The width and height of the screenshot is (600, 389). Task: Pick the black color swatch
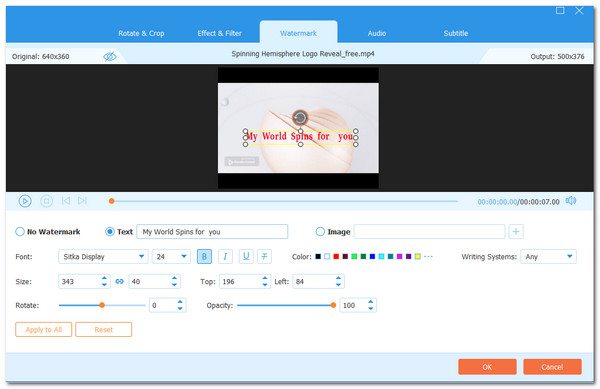(318, 256)
